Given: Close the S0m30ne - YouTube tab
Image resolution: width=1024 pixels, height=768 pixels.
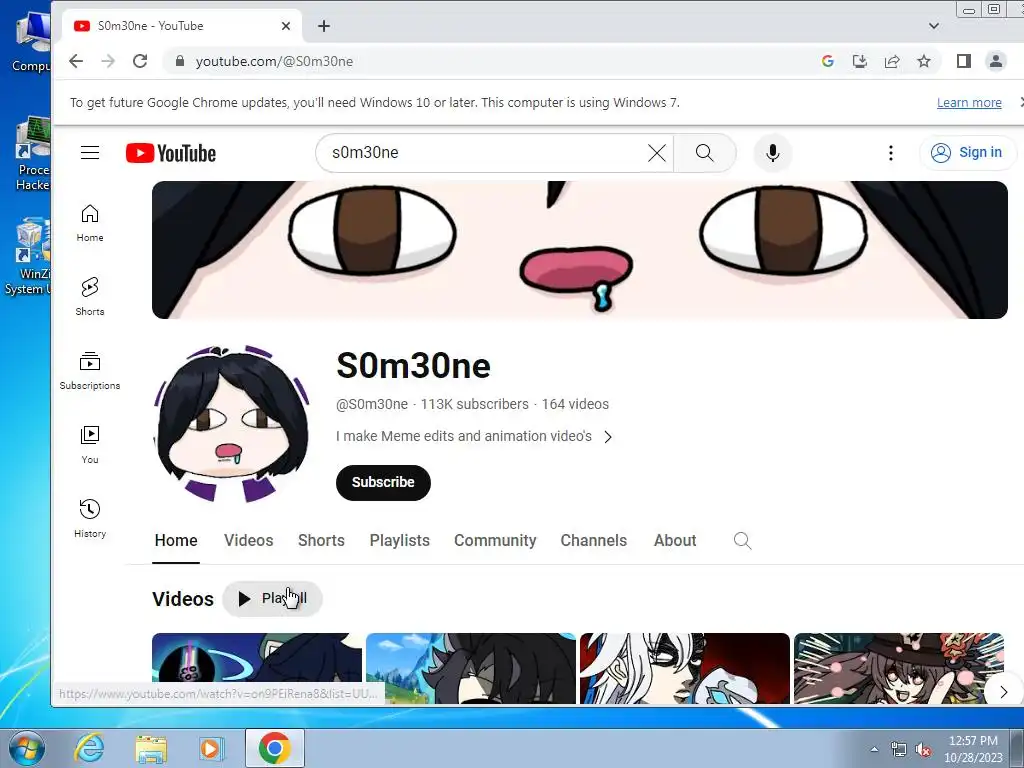Looking at the screenshot, I should 286,26.
